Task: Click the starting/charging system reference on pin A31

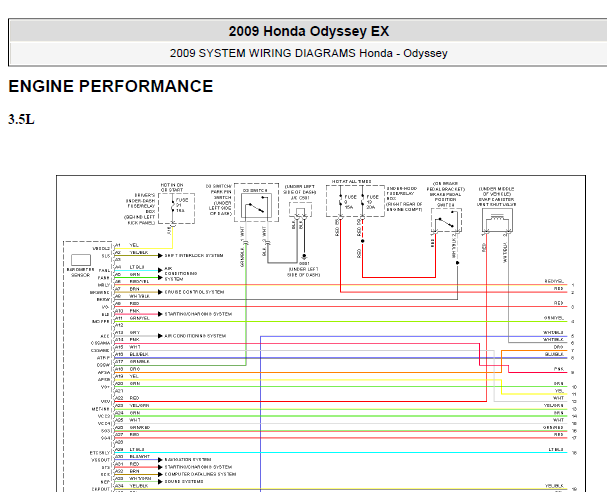Action: 198,467
